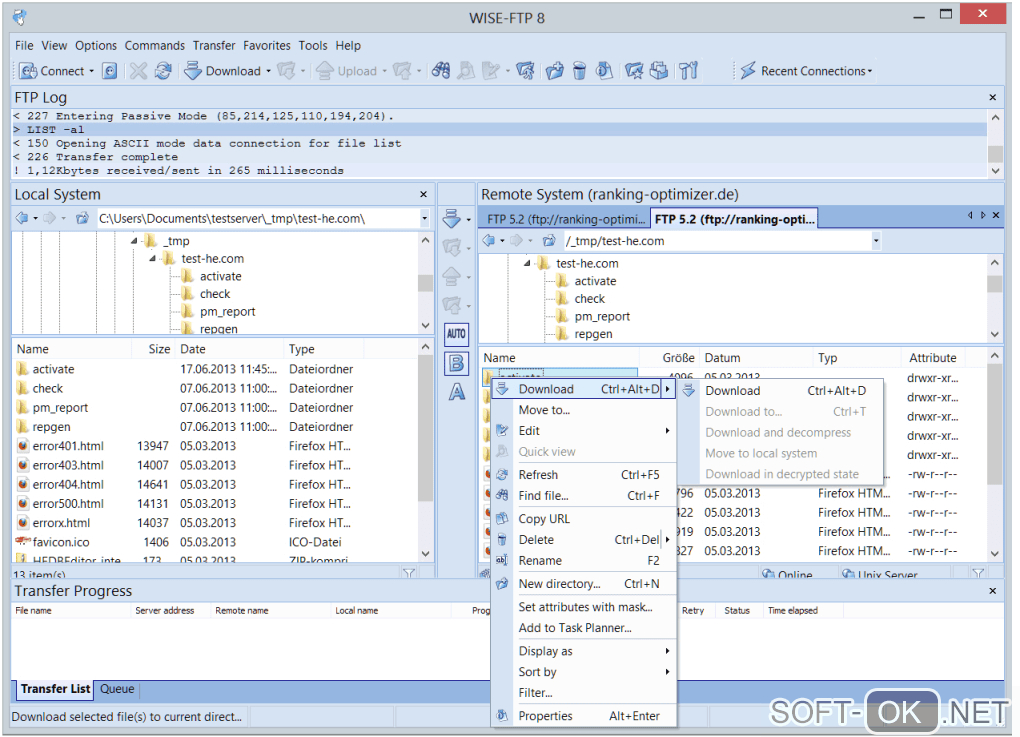This screenshot has height=737, width=1020.
Task: Choose Download in the submenu
Action: (x=781, y=391)
